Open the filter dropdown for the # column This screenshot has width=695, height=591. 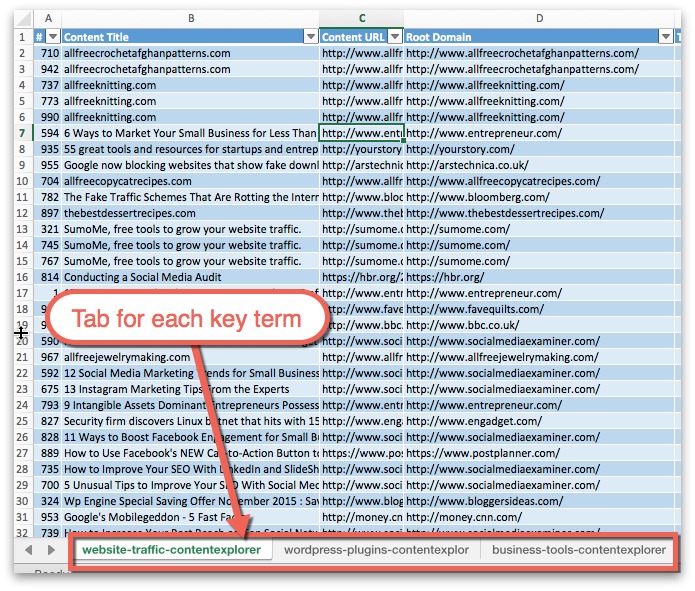53,37
